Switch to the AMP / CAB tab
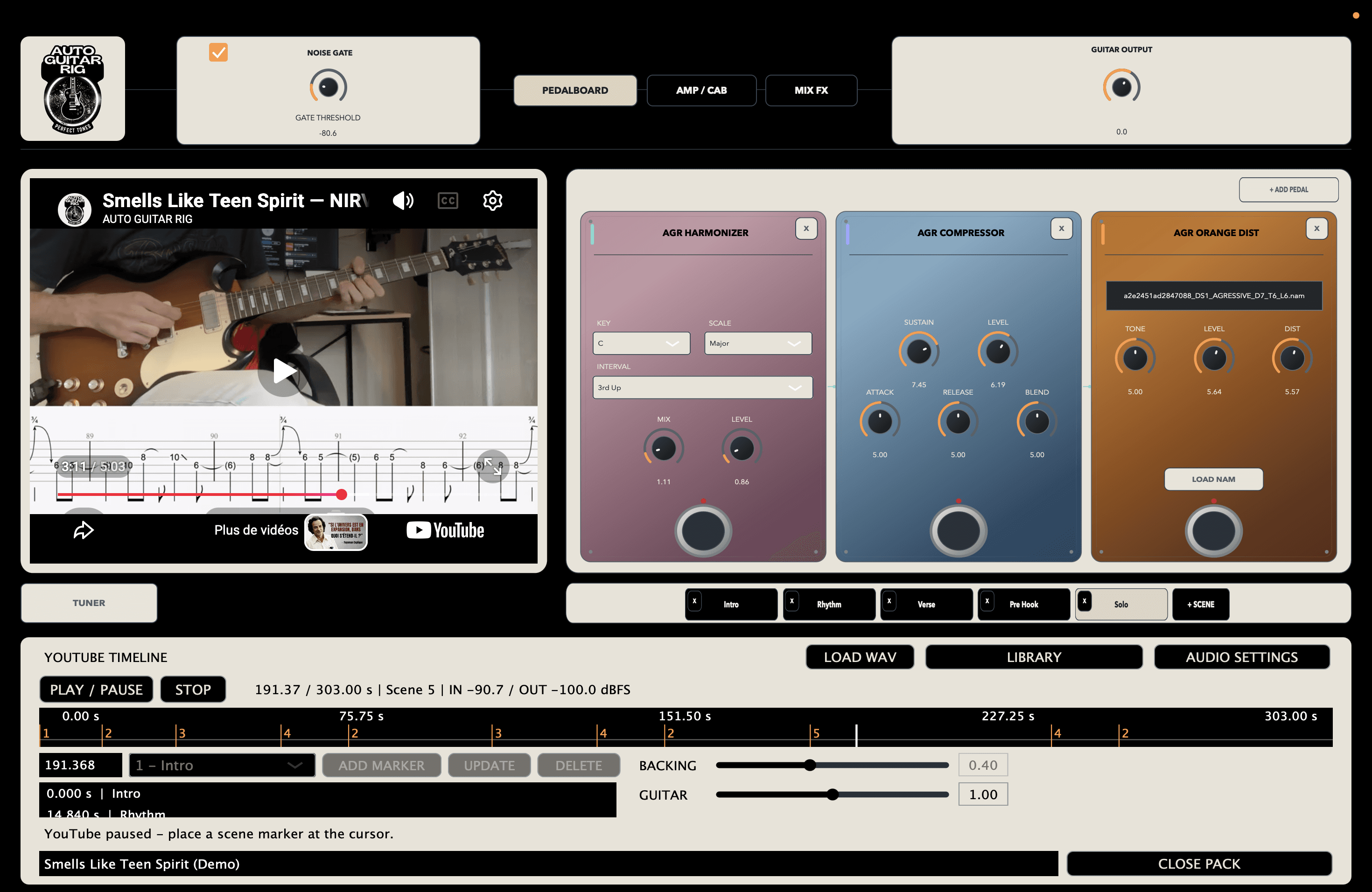This screenshot has height=892, width=1372. (x=701, y=91)
